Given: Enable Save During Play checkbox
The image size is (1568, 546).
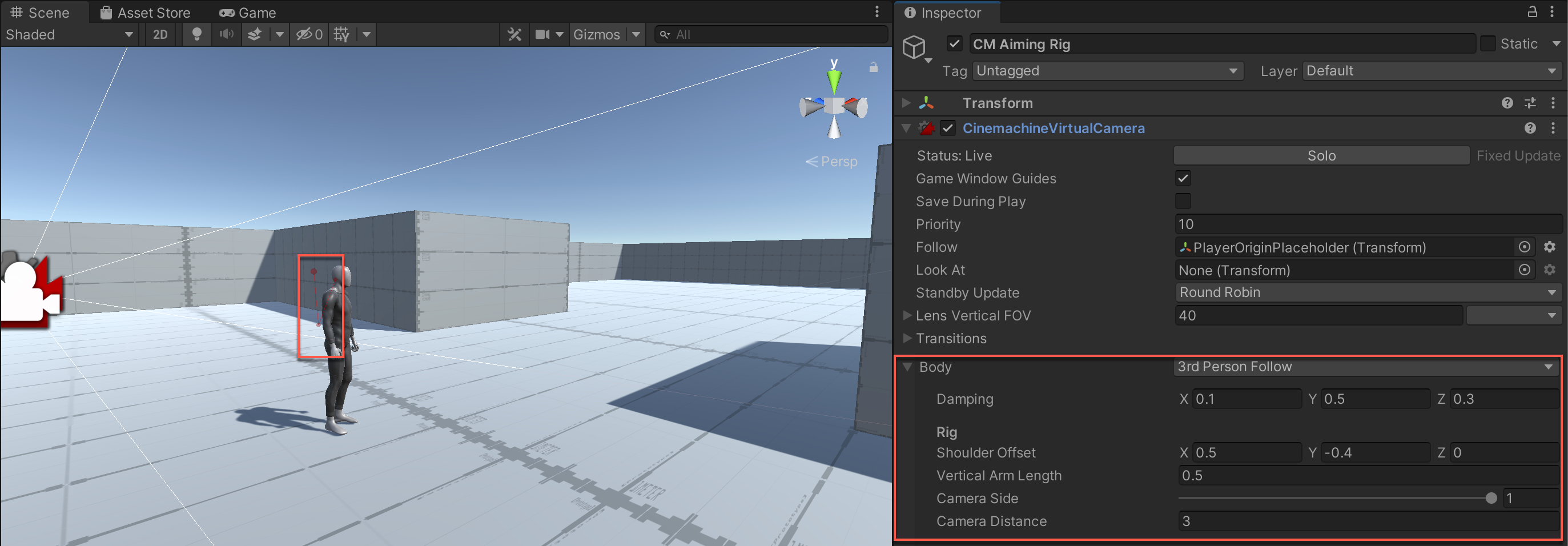Looking at the screenshot, I should [1183, 202].
